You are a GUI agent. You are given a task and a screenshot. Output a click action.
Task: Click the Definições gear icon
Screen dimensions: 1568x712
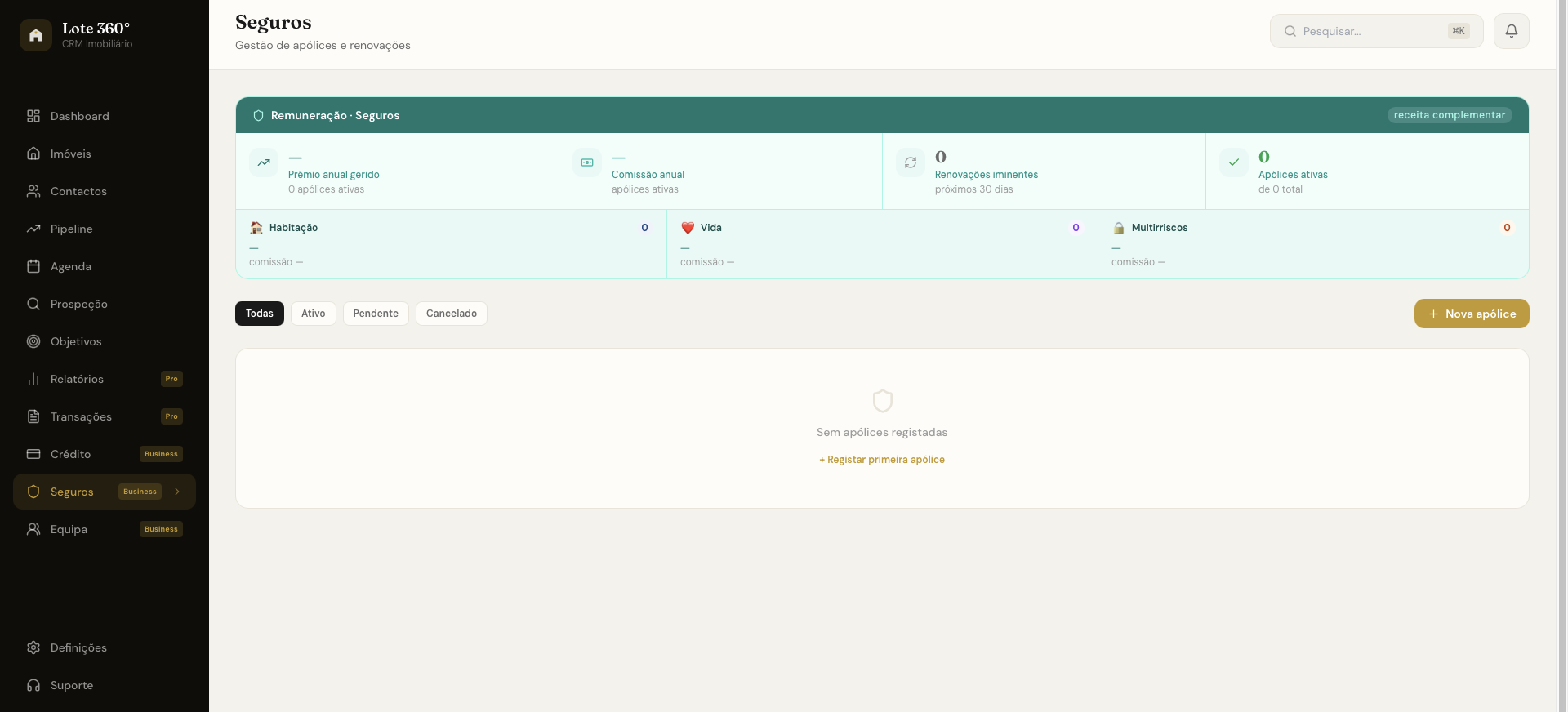[x=33, y=647]
